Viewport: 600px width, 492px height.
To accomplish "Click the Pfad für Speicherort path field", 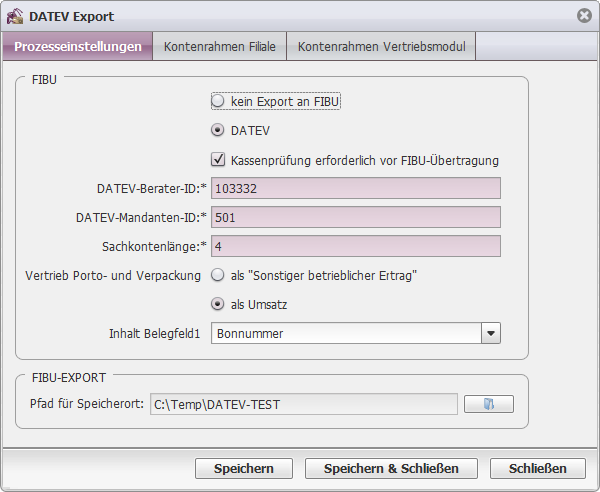I will [304, 404].
